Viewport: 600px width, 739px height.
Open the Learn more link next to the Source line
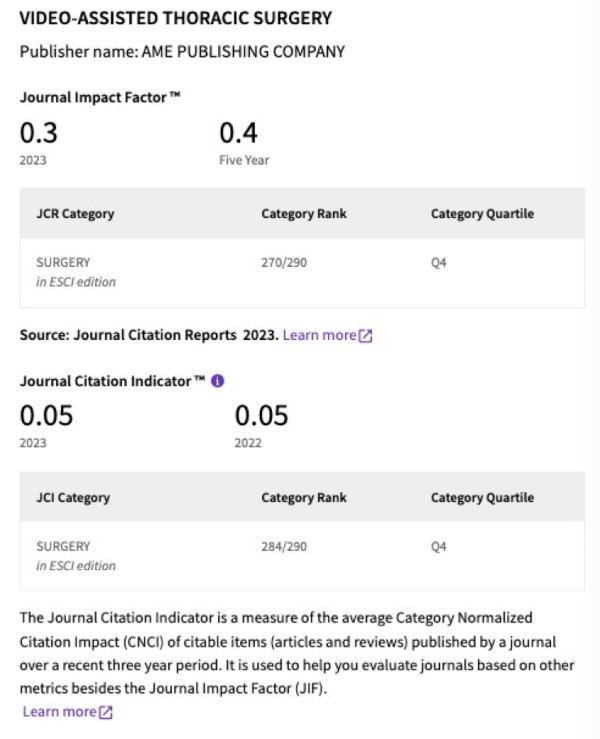[319, 335]
